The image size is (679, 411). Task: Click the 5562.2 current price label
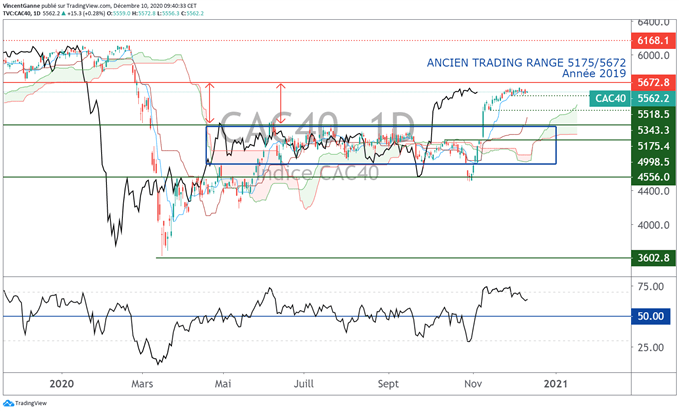[x=653, y=99]
